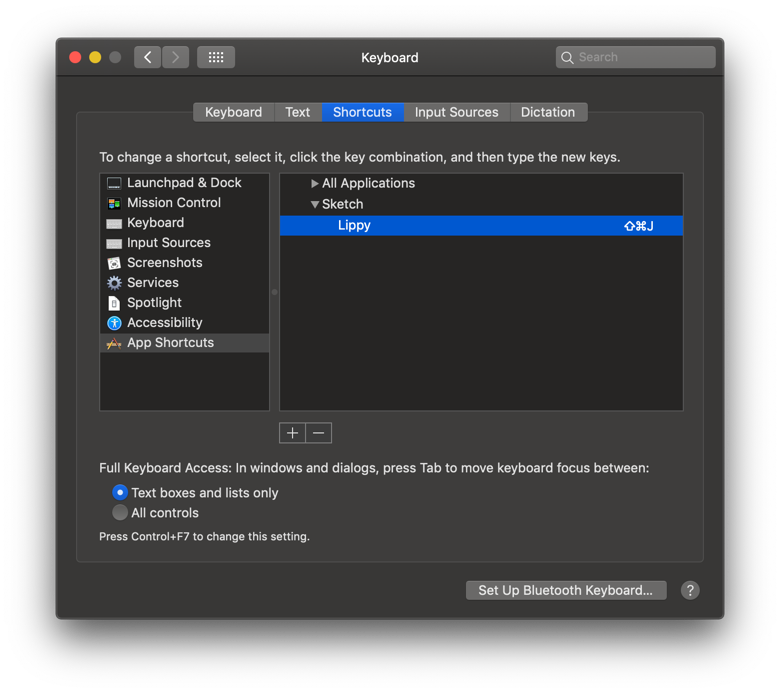This screenshot has height=693, width=780.
Task: Select the All controls radio option
Action: pos(120,512)
